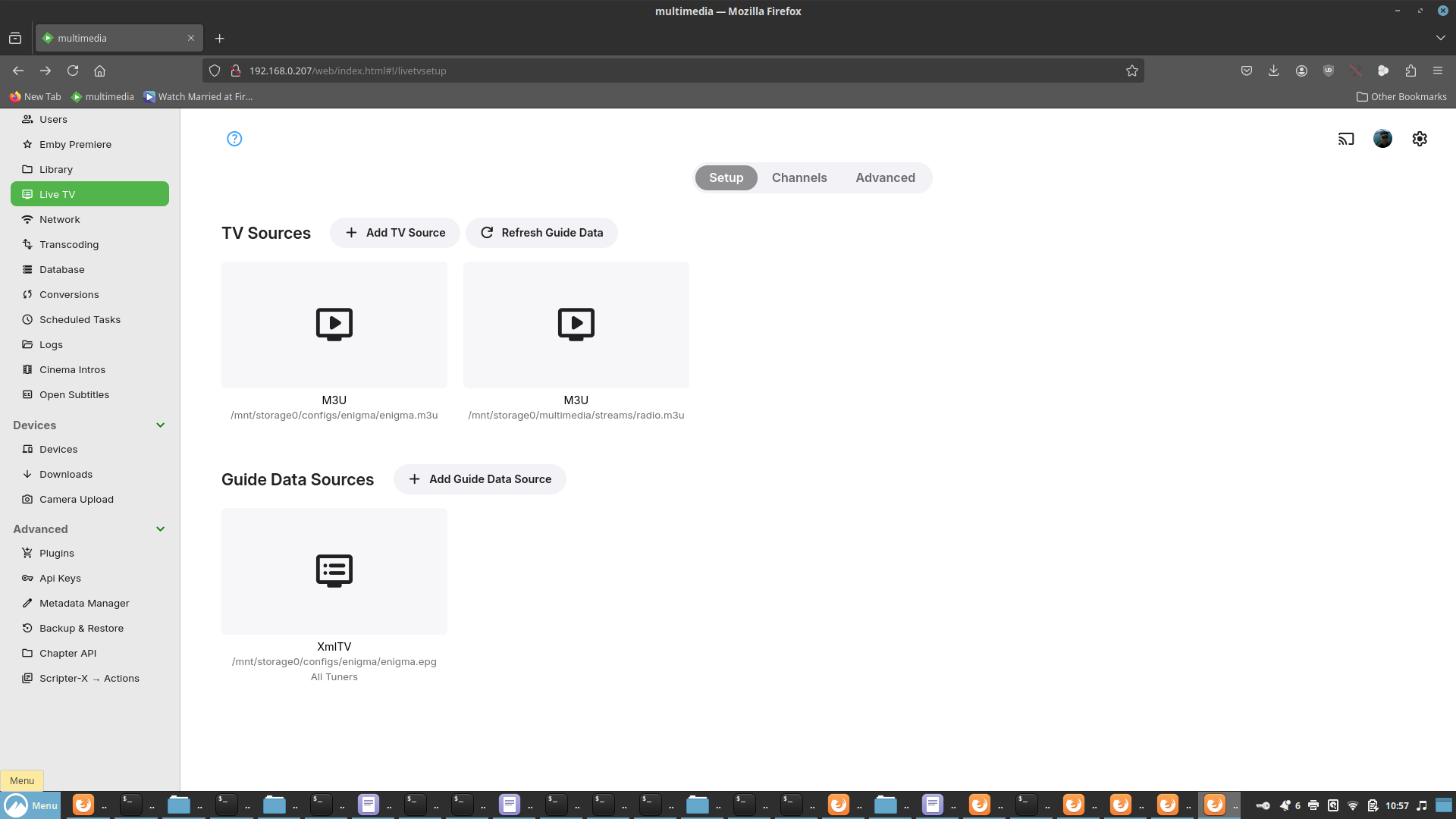
Task: Open Transcoding in the sidebar
Action: click(69, 244)
